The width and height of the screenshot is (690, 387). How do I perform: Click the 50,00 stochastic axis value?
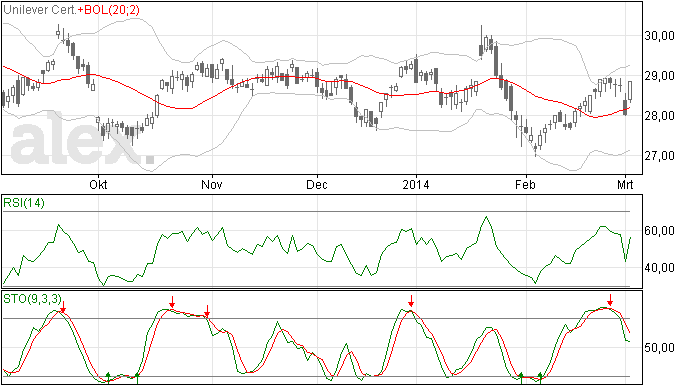point(659,348)
